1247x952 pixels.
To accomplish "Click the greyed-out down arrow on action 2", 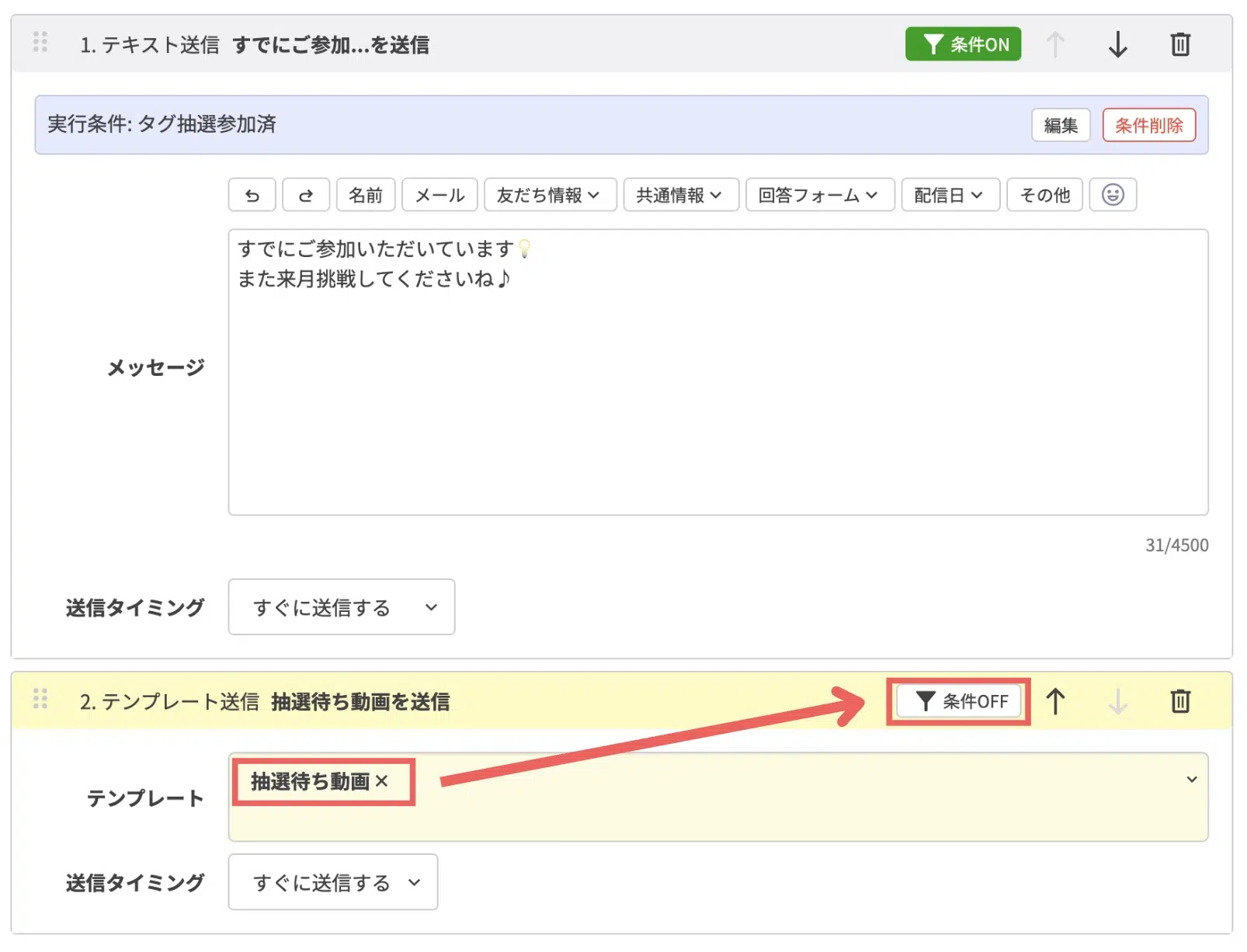I will coord(1117,701).
